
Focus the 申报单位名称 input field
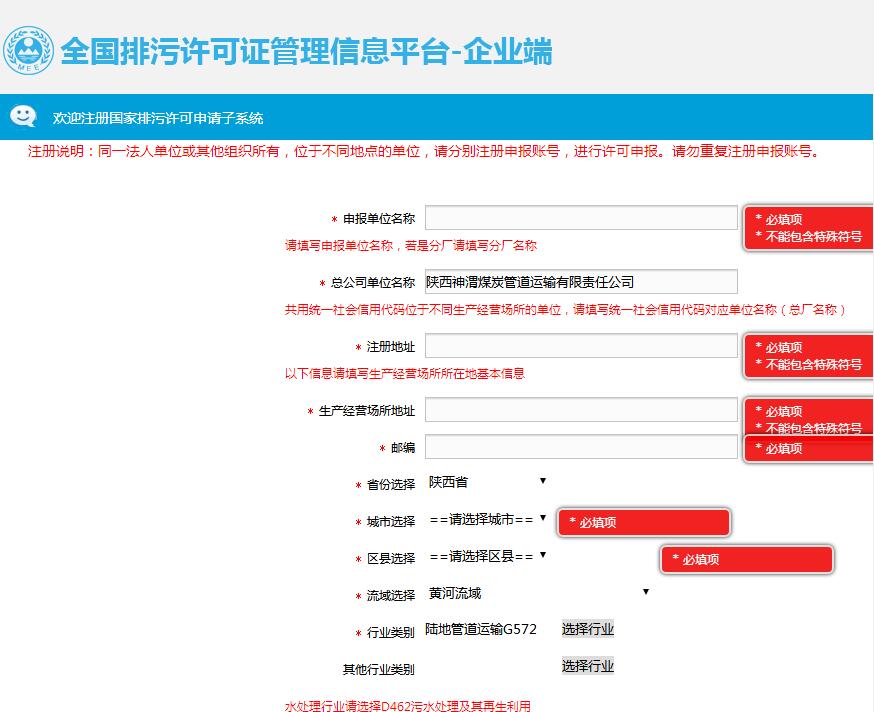coord(581,218)
